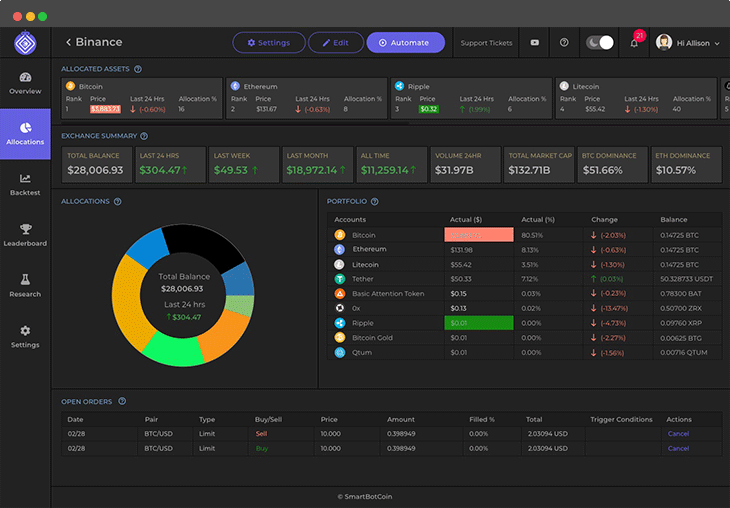
Task: Click the Trigger Conditions column header
Action: (x=621, y=420)
